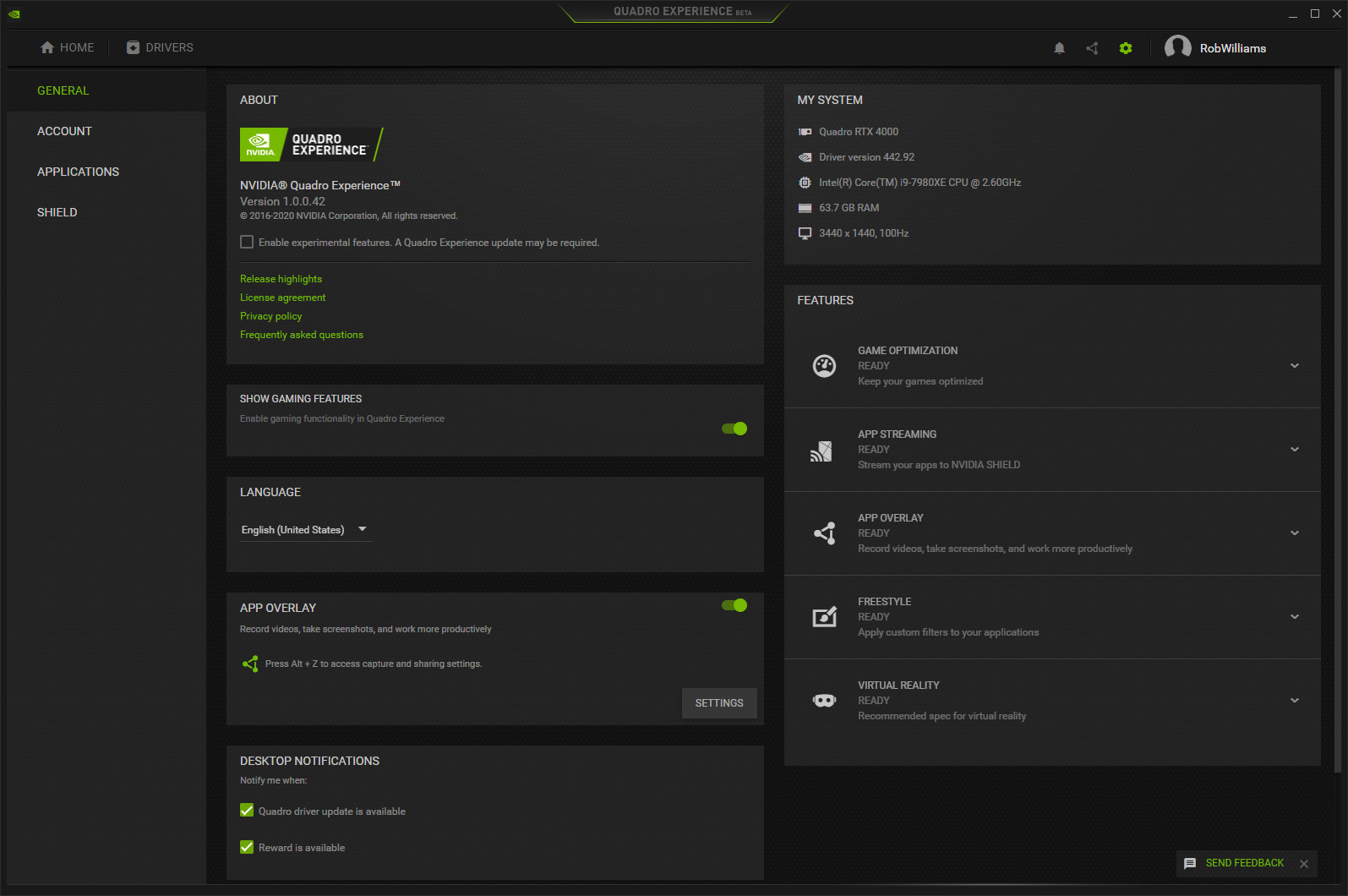This screenshot has width=1348, height=896.
Task: Uncheck Quadro driver update notification
Action: point(247,811)
